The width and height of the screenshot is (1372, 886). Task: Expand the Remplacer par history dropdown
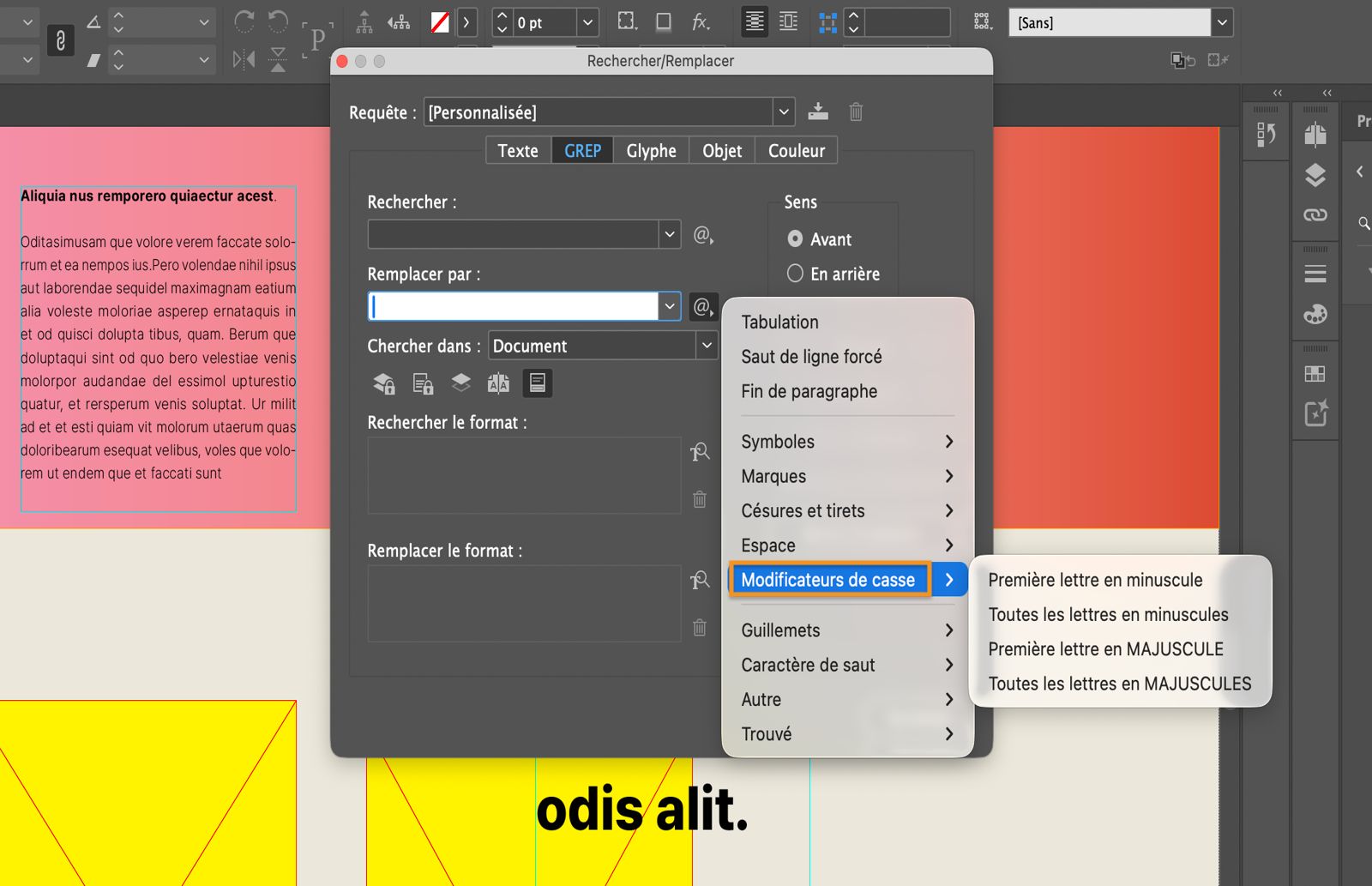(670, 306)
